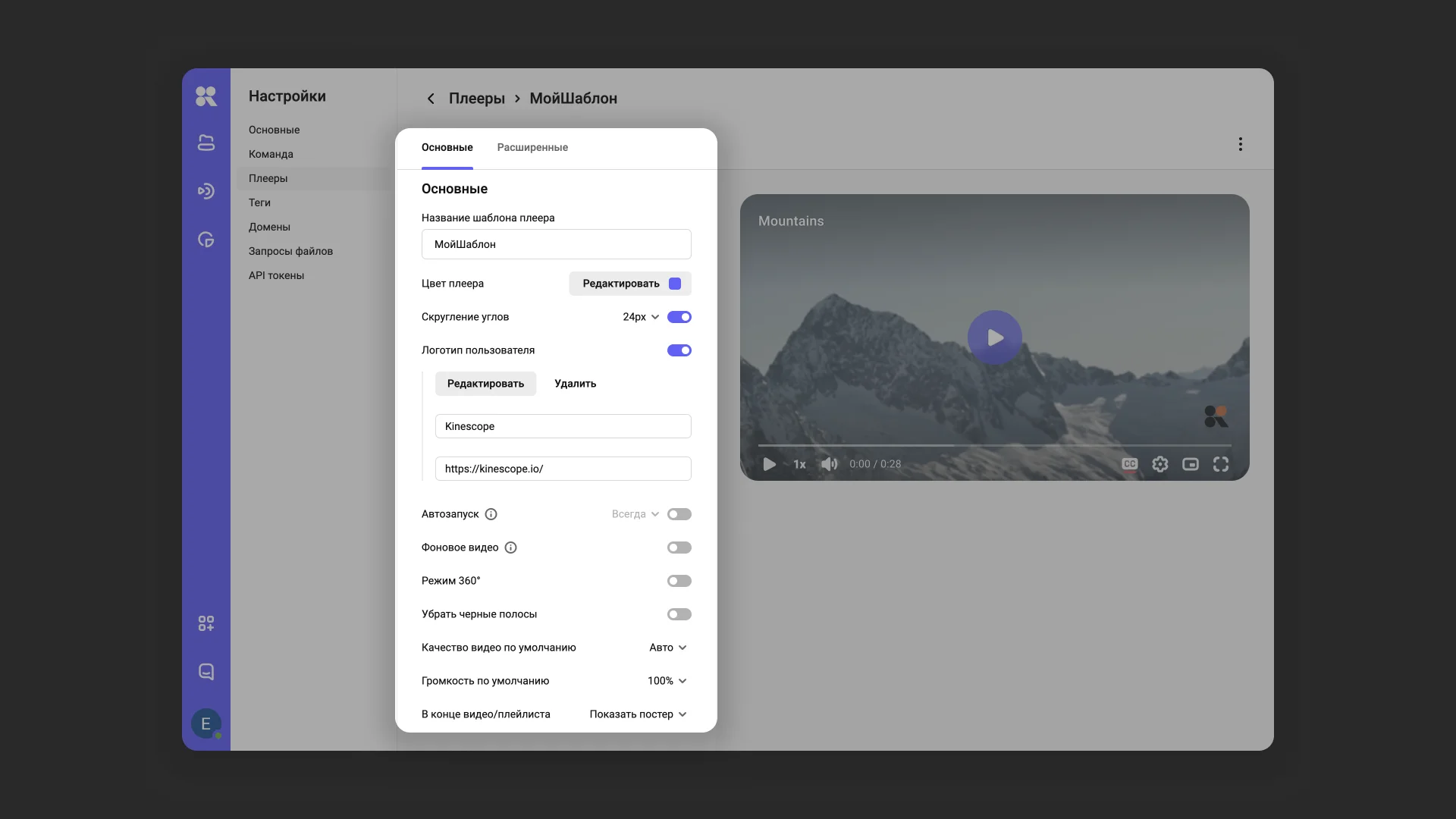Open analytics icon in left sidebar
Screen dimensions: 1456x819
tap(206, 240)
